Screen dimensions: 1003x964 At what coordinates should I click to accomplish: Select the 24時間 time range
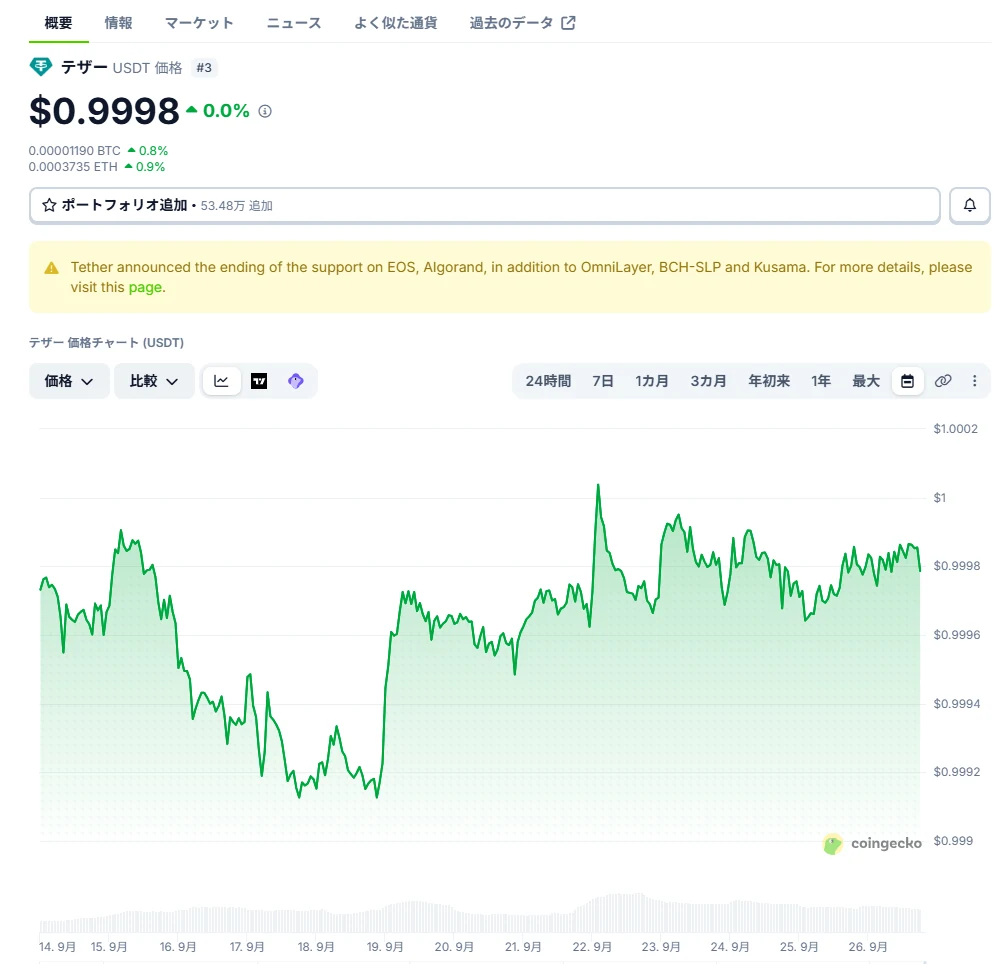pos(548,381)
